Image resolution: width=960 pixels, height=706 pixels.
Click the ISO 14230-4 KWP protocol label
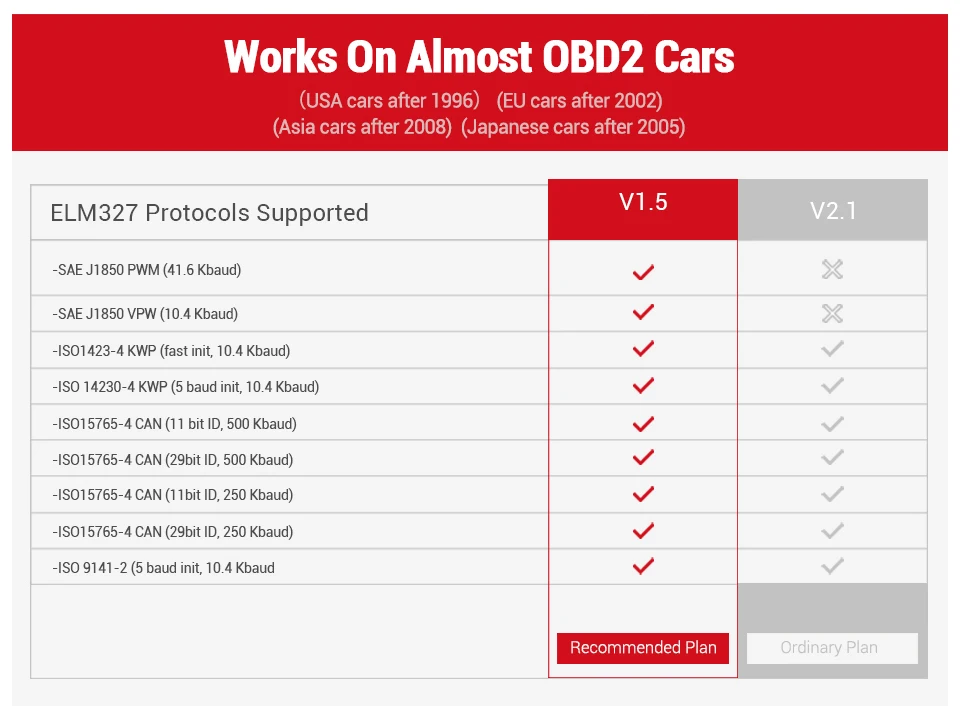point(186,387)
